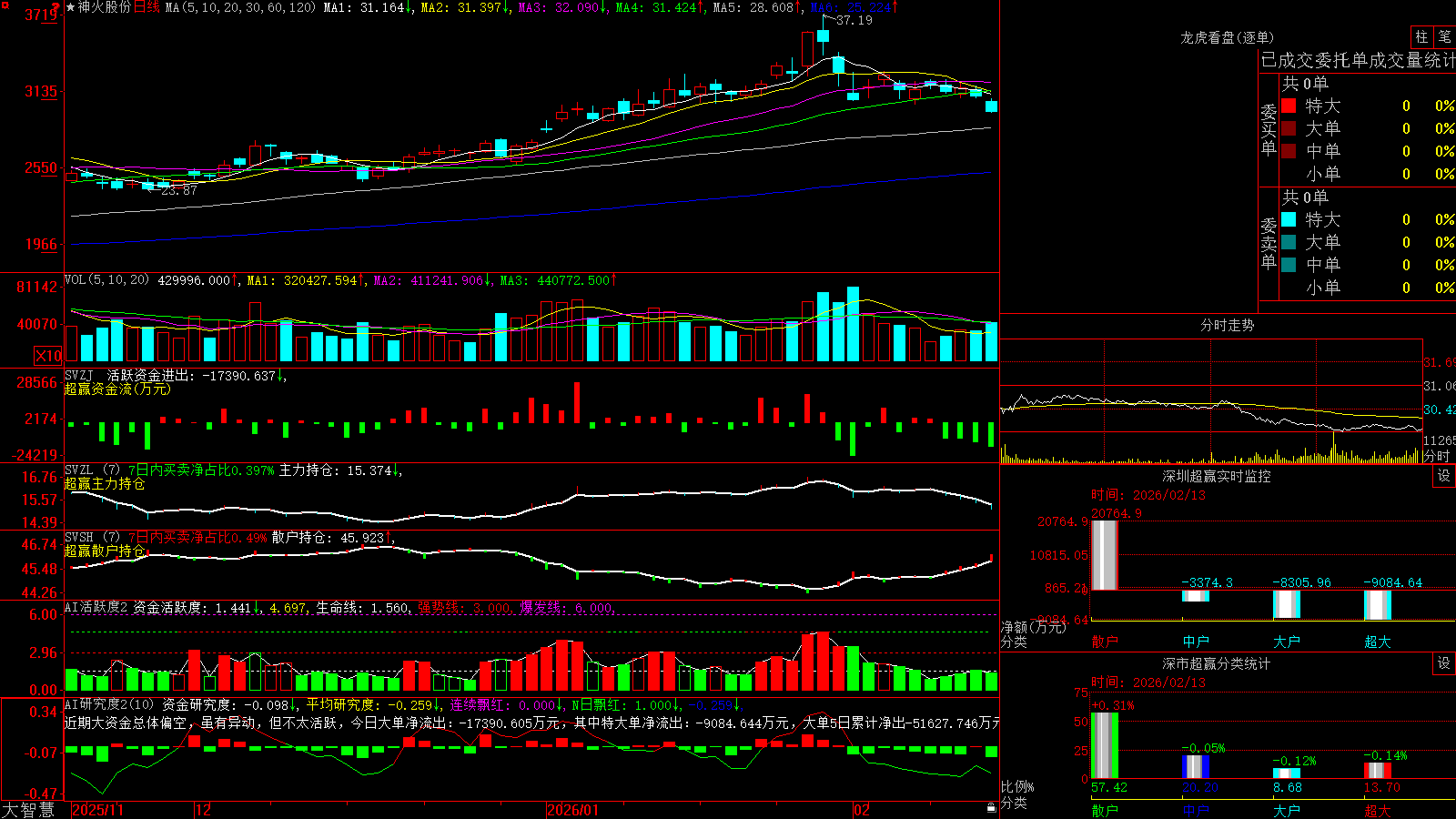This screenshot has height=819, width=1456.
Task: Click the 超赢散户持仓 label
Action: [105, 551]
